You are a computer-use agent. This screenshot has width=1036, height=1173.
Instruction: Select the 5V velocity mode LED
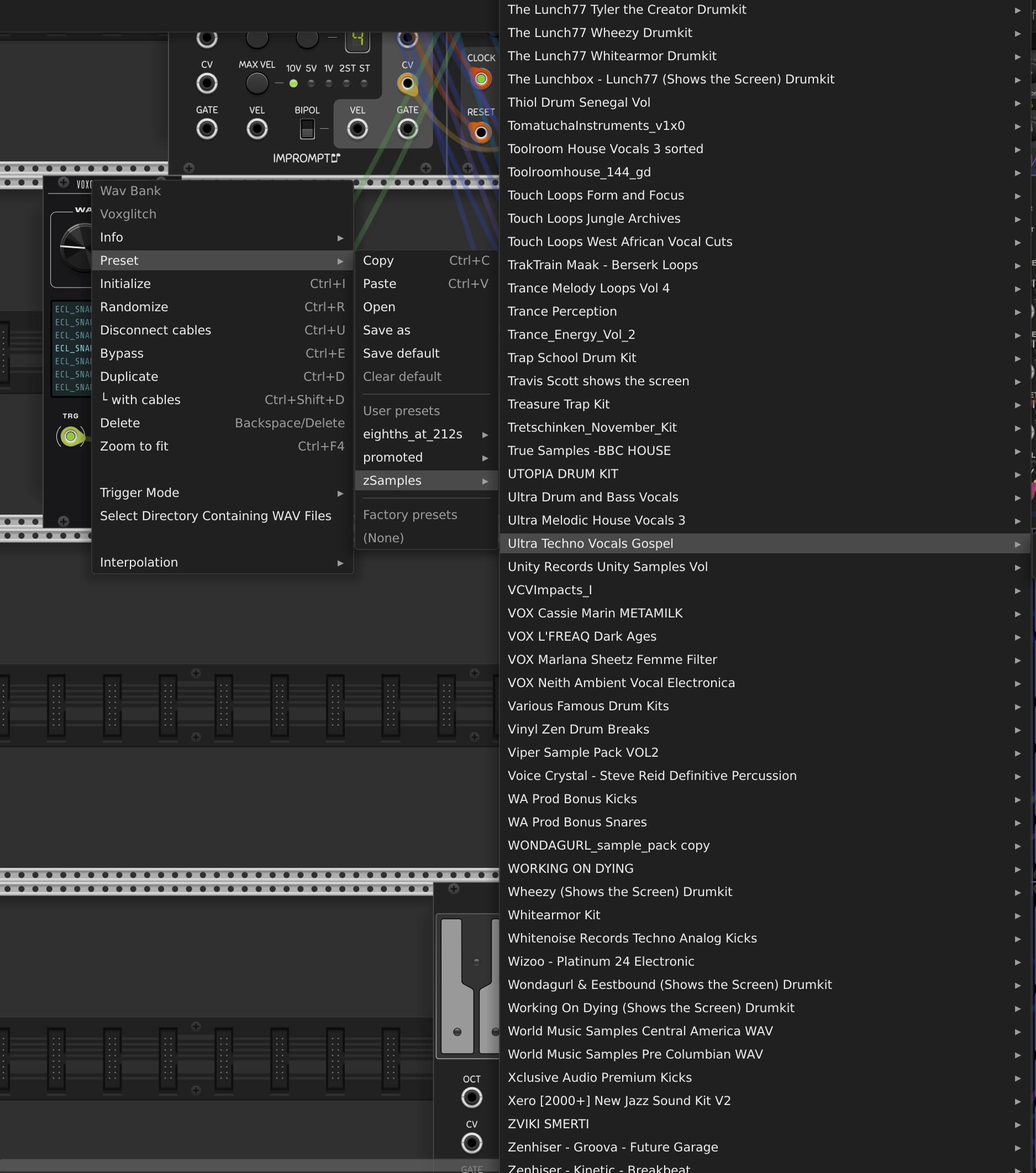pyautogui.click(x=311, y=84)
